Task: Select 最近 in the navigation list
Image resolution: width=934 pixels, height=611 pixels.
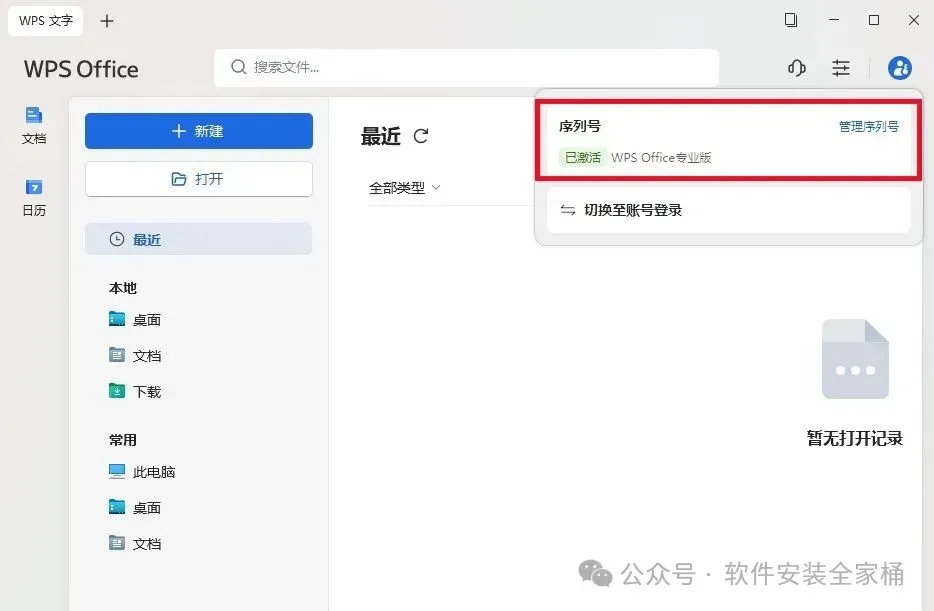Action: tap(198, 239)
